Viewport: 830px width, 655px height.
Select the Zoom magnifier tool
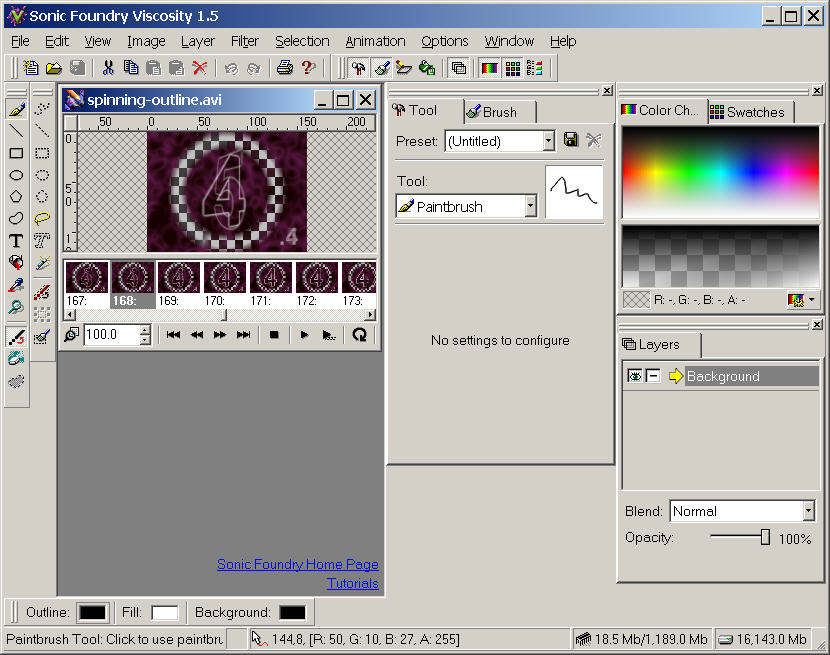pos(16,307)
